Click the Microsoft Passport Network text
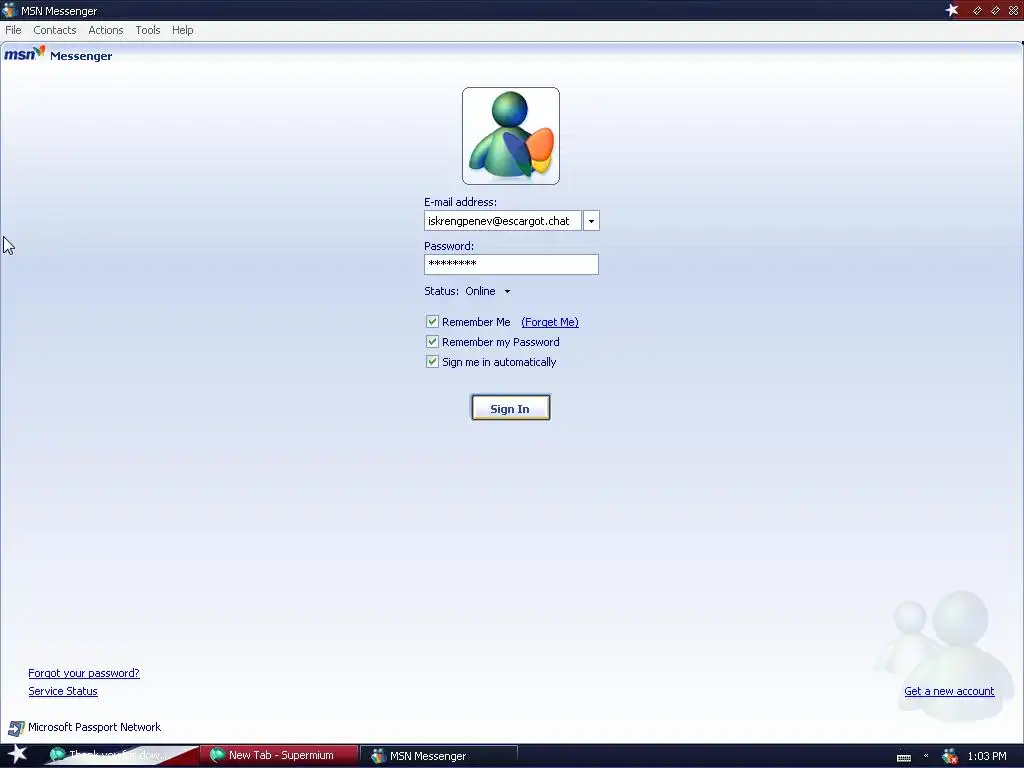 (94, 727)
